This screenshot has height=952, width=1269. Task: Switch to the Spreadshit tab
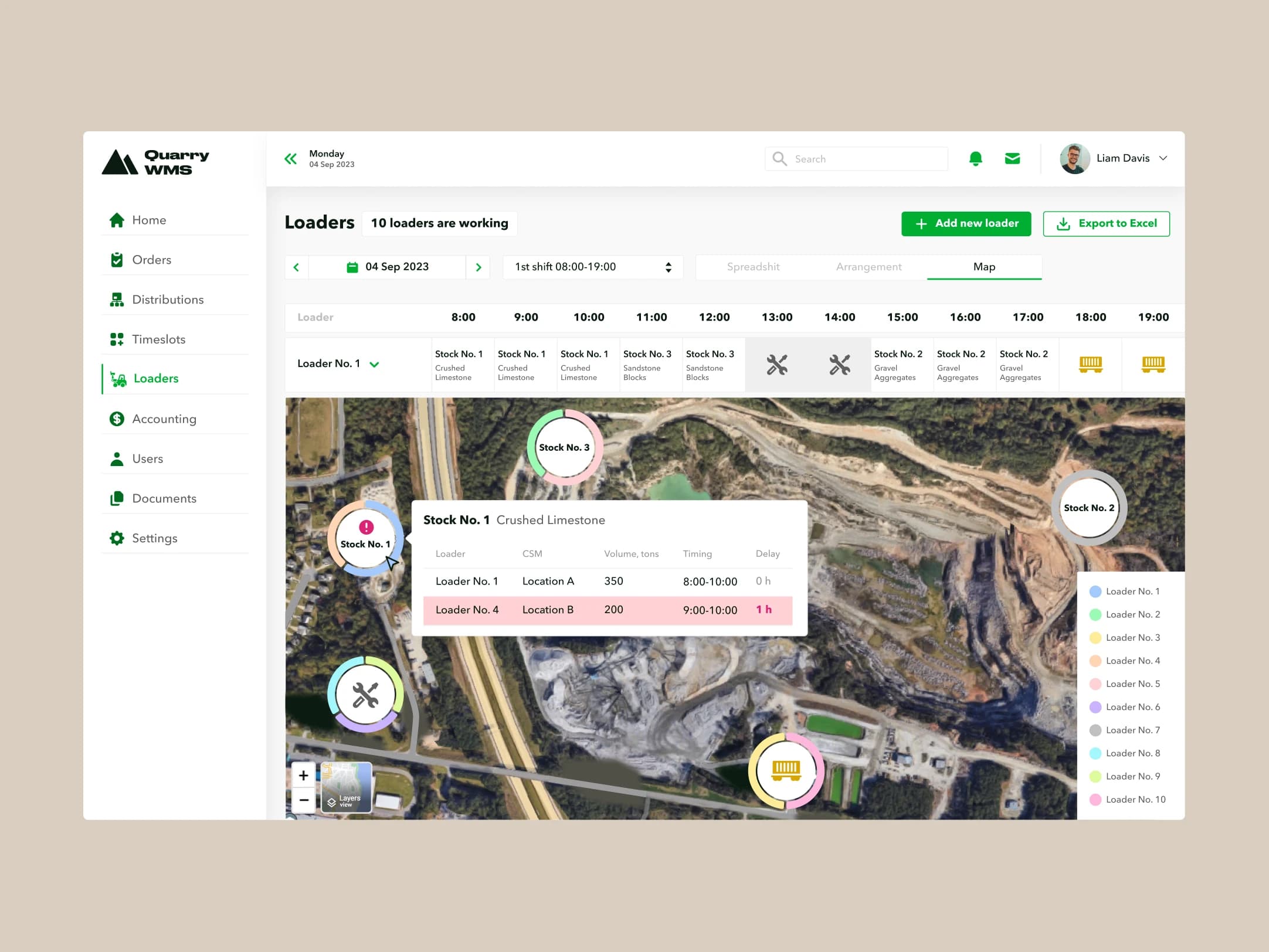tap(753, 267)
